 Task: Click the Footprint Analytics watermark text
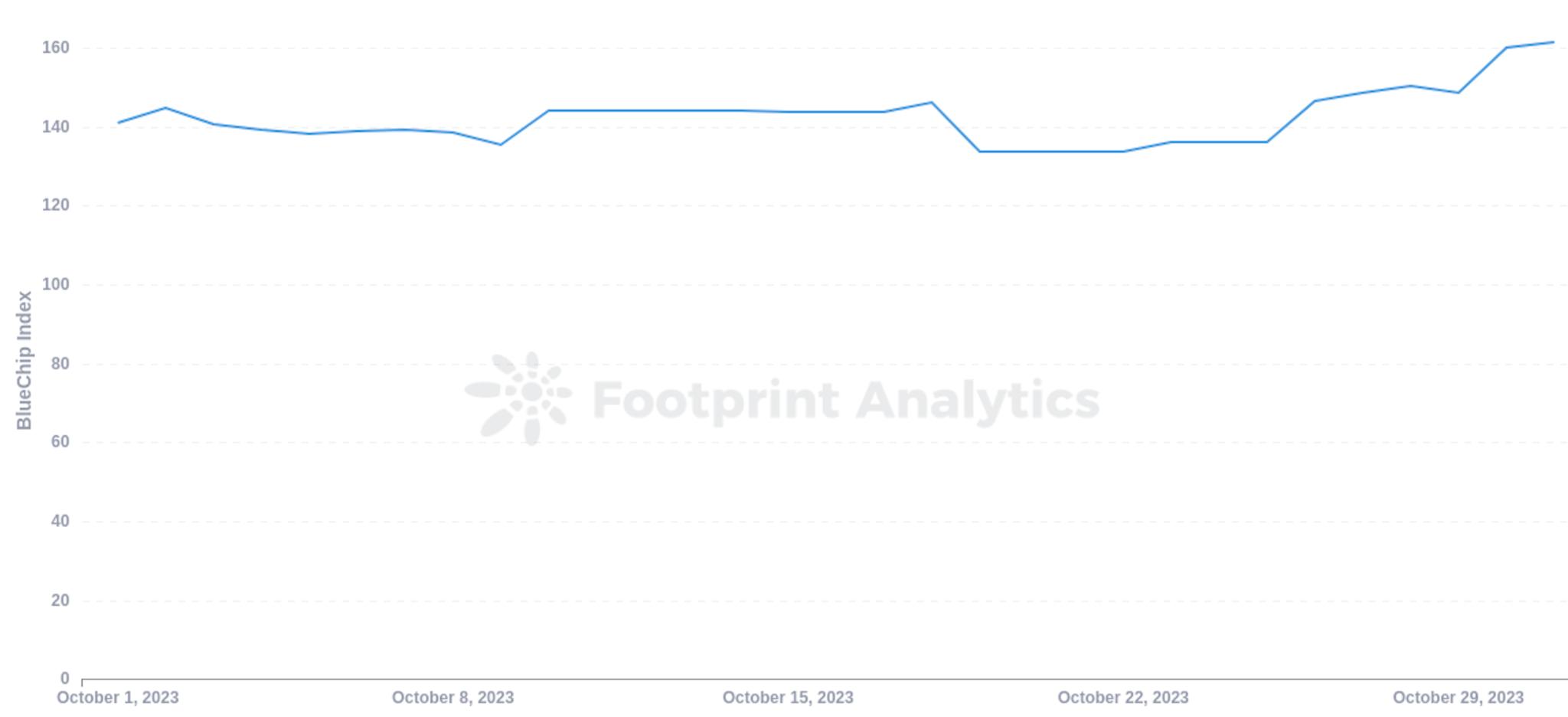coord(846,401)
